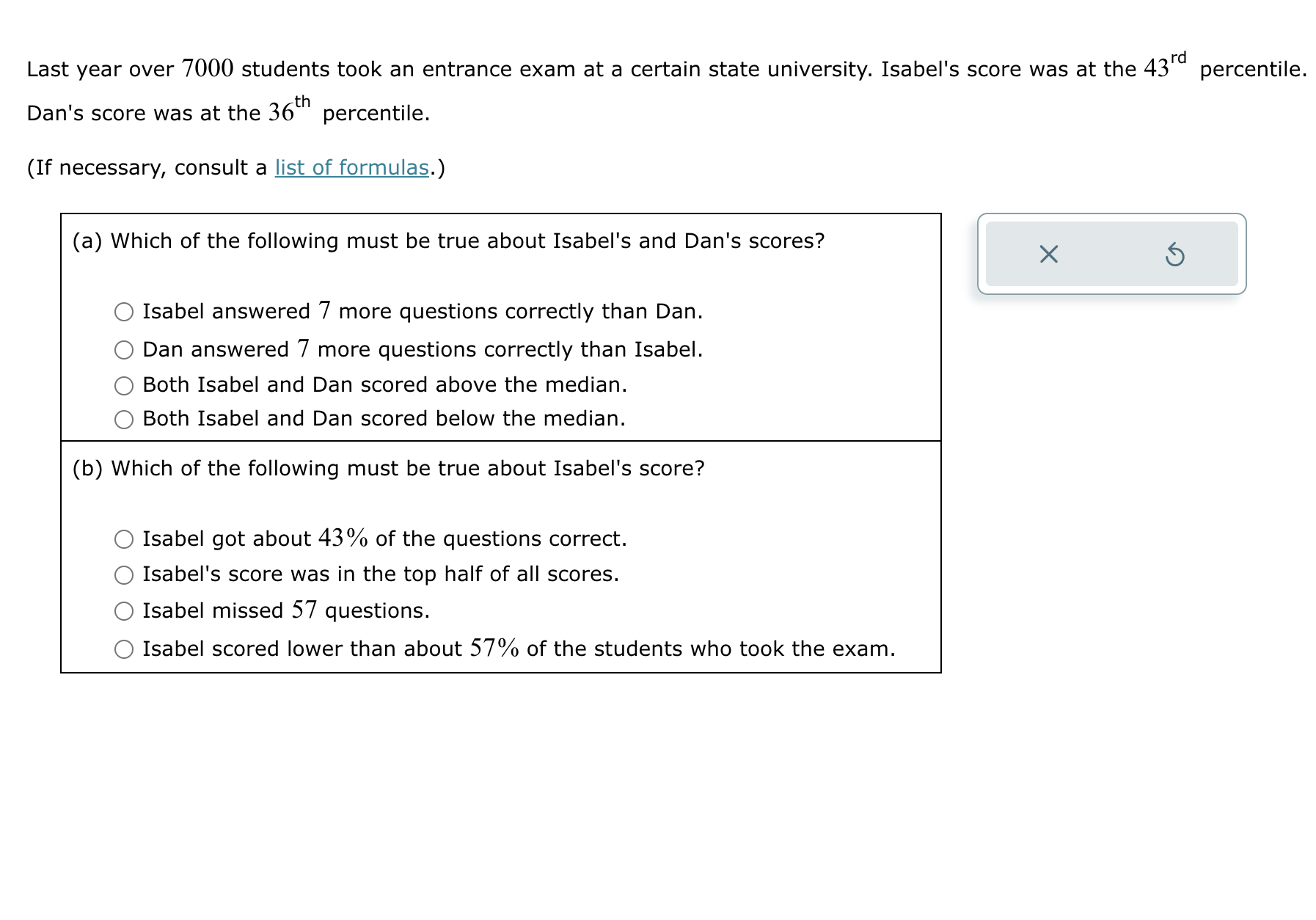This screenshot has height=920, width=1316.
Task: Select 'Isabel missed 57 questions' radio
Action: coord(124,611)
